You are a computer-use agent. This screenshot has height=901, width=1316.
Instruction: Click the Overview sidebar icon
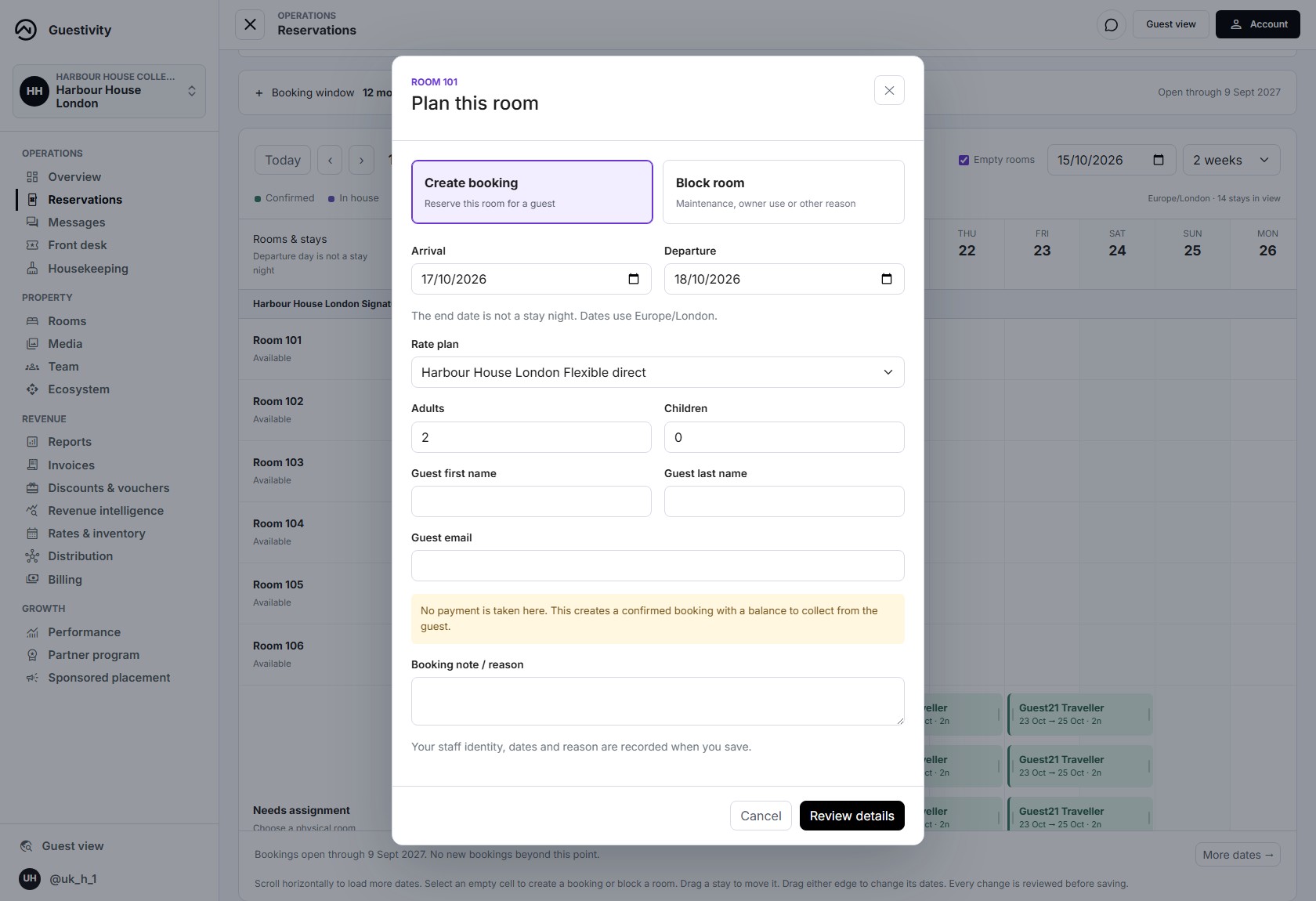coord(32,177)
